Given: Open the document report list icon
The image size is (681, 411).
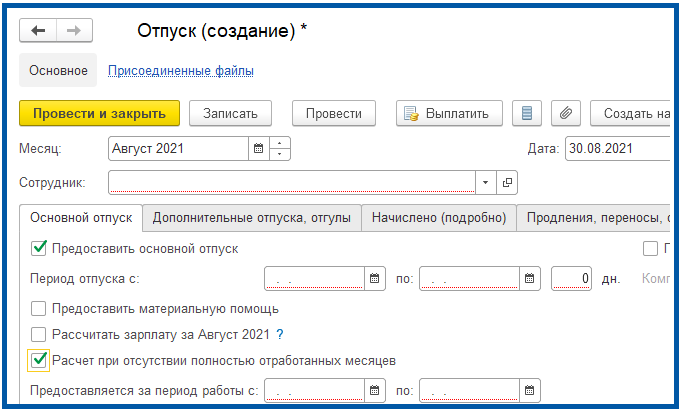Looking at the screenshot, I should click(x=527, y=113).
